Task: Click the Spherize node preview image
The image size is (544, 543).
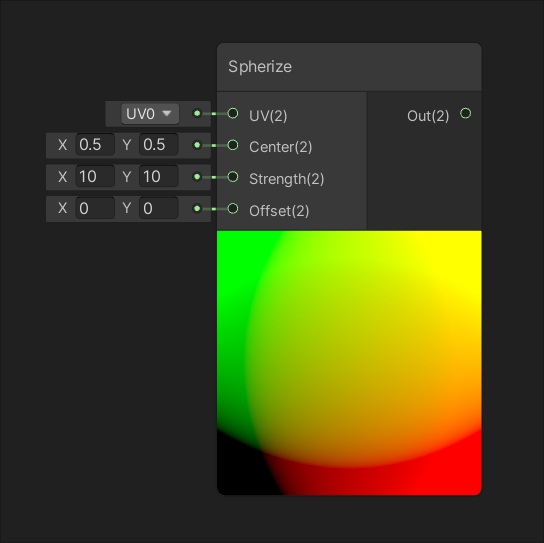Action: tap(349, 363)
